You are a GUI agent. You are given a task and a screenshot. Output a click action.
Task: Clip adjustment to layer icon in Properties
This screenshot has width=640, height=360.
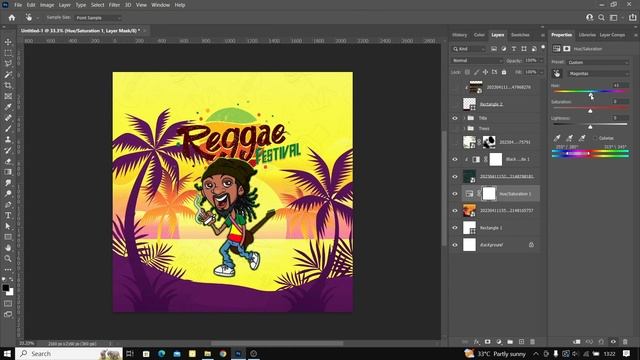[x=577, y=342]
